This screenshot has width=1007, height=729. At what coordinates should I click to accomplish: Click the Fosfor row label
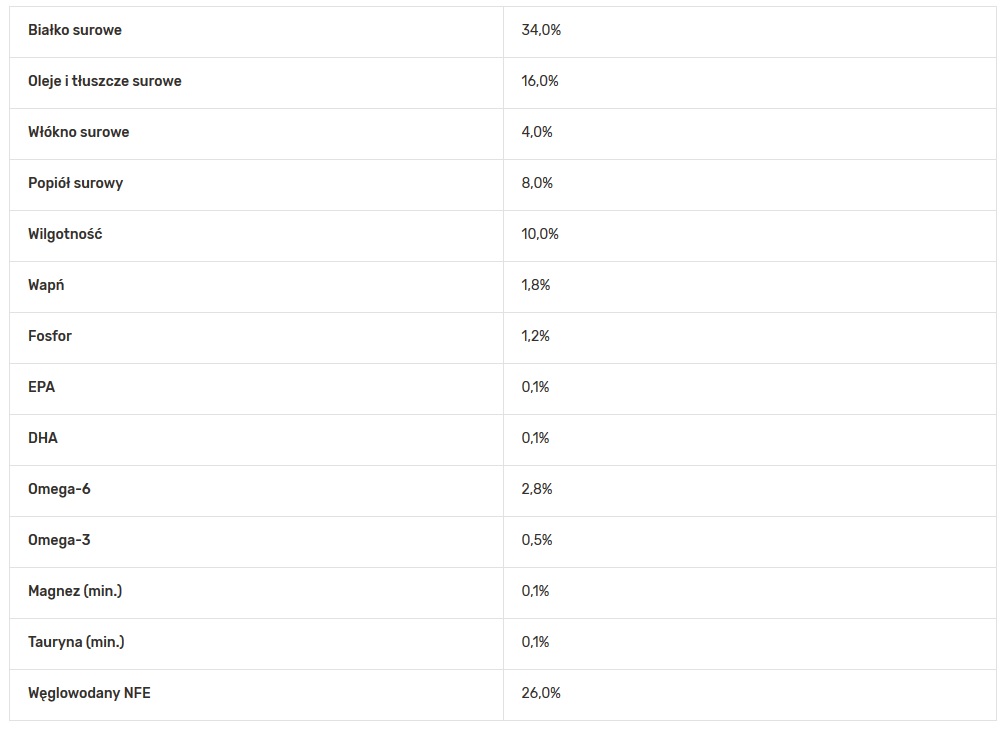click(x=50, y=336)
